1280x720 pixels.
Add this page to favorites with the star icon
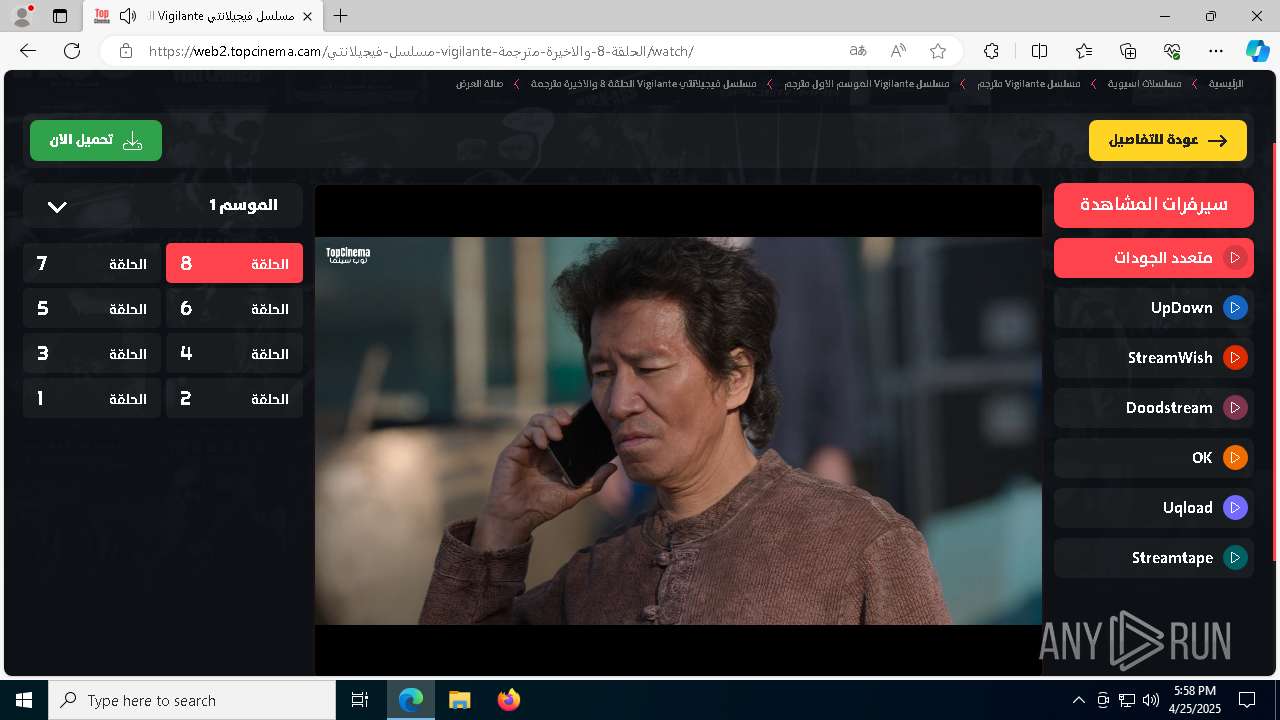point(938,51)
